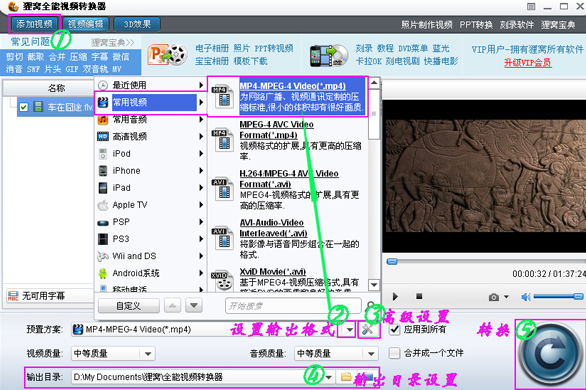Open the 3D效果 settings
Viewport: 586px width, 390px height.
point(137,24)
